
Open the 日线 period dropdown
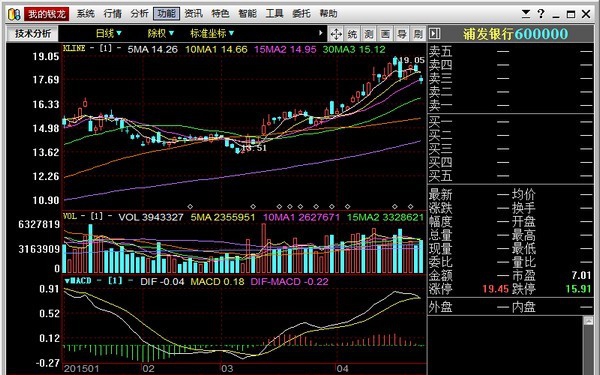pos(109,33)
